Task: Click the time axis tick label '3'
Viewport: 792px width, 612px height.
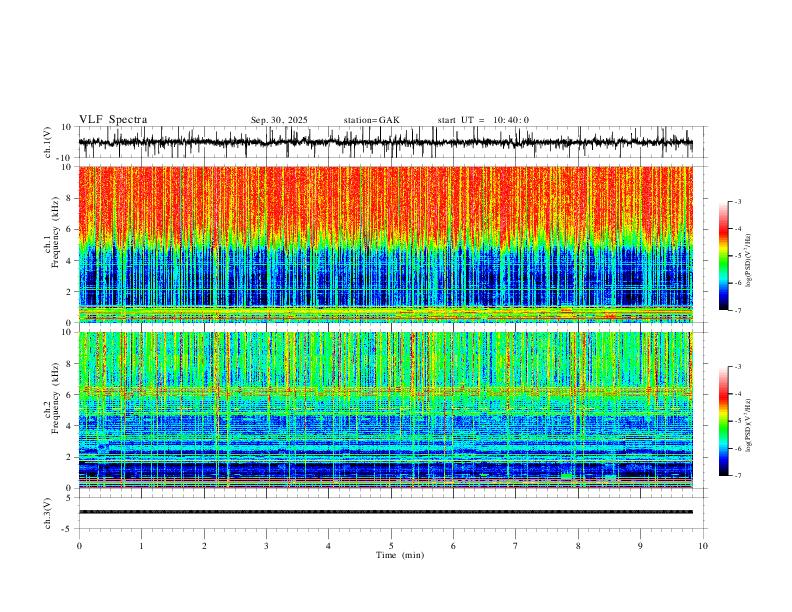Action: [266, 546]
